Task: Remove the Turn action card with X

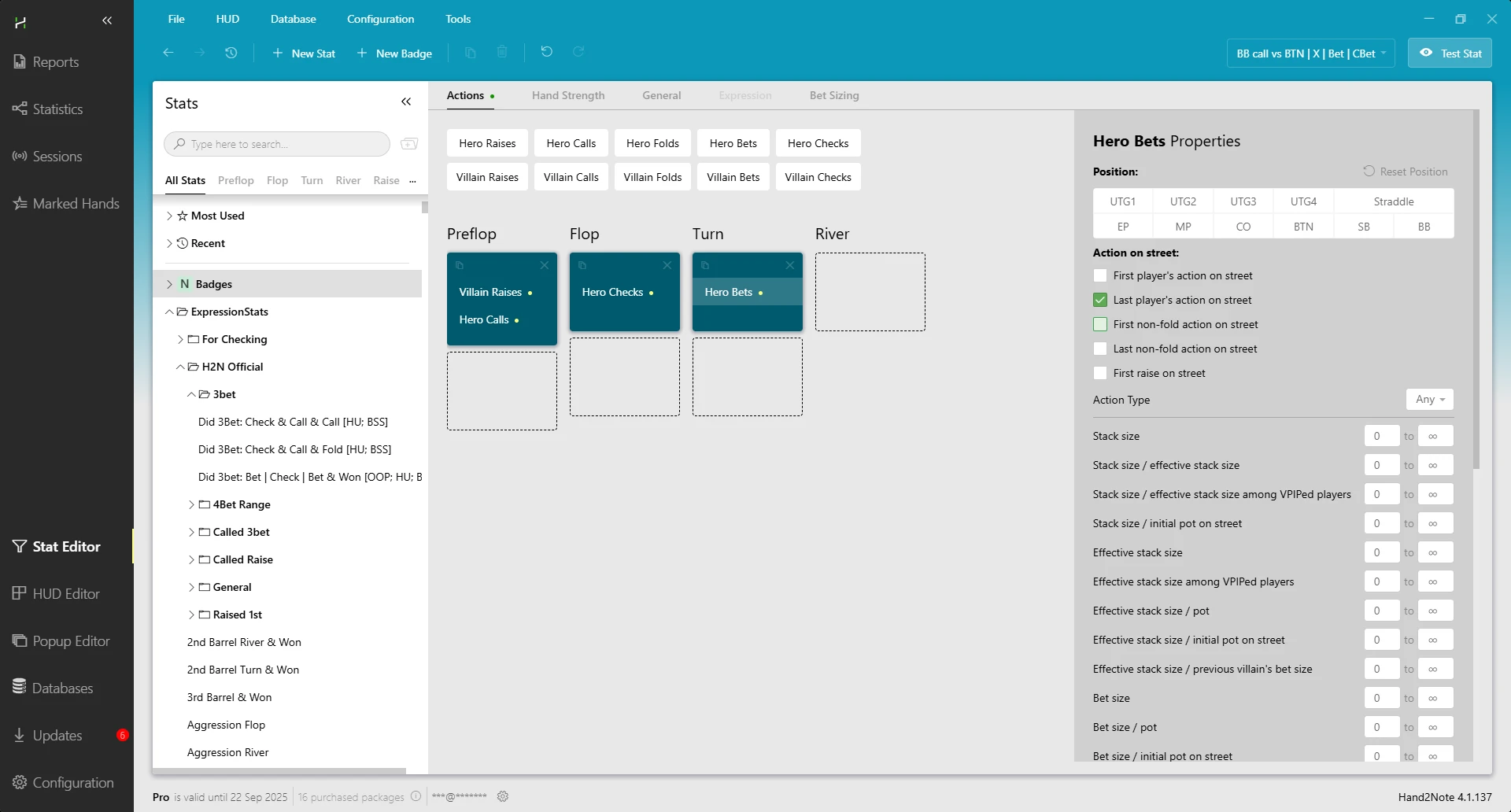Action: coord(789,266)
